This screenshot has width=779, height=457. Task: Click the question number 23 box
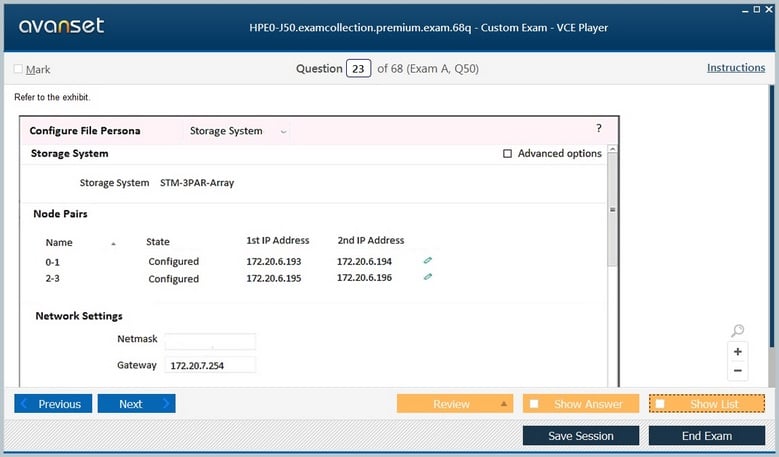pos(358,69)
